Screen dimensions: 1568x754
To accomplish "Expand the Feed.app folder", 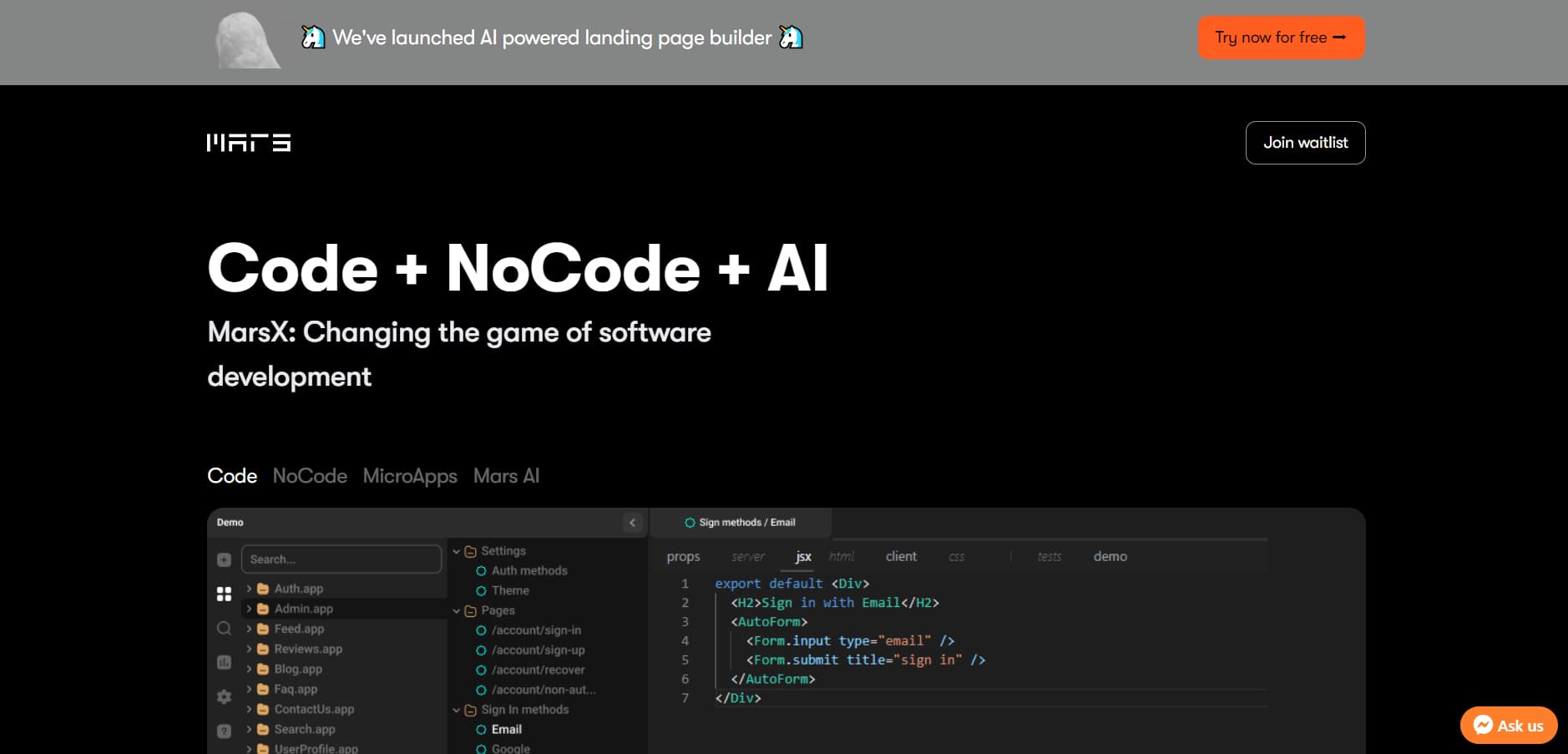I will click(249, 629).
